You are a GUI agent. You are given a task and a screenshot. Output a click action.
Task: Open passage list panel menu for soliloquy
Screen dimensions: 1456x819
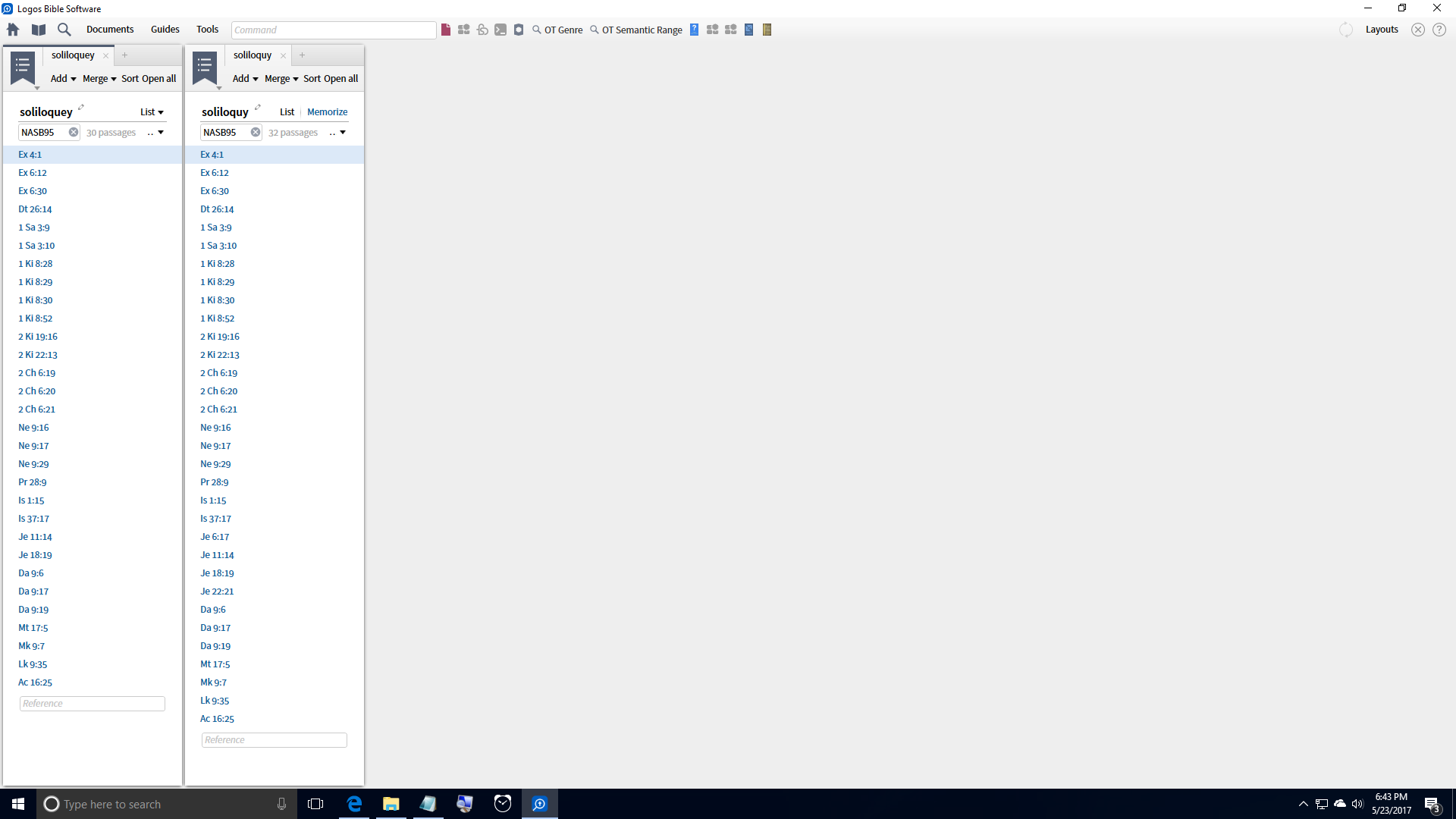pos(206,69)
